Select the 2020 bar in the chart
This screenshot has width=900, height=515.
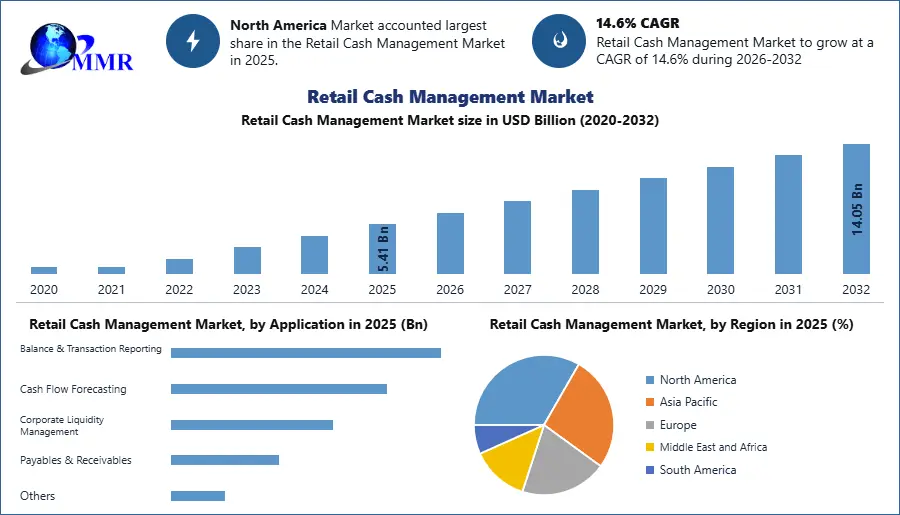(x=44, y=270)
